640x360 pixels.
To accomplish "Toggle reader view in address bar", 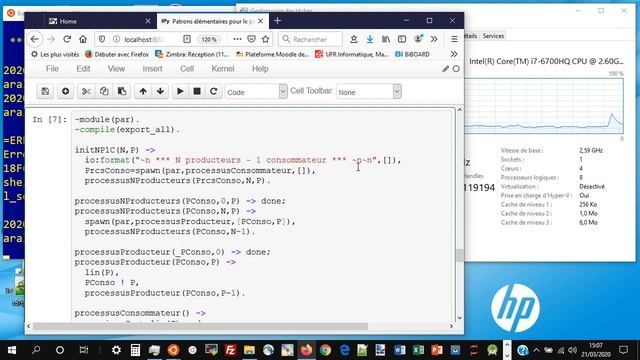I will (x=187, y=39).
